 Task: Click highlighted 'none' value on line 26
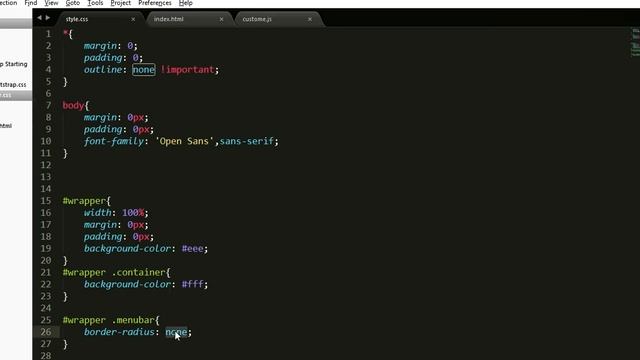(176, 332)
